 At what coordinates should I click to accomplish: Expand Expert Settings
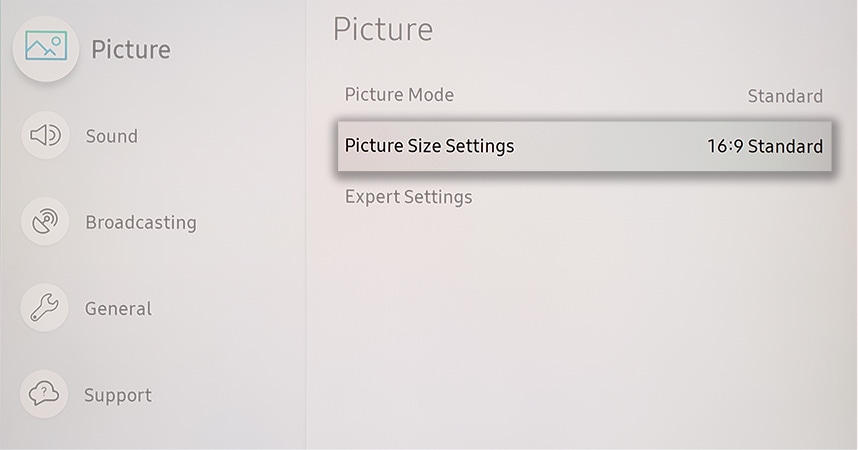[x=408, y=197]
